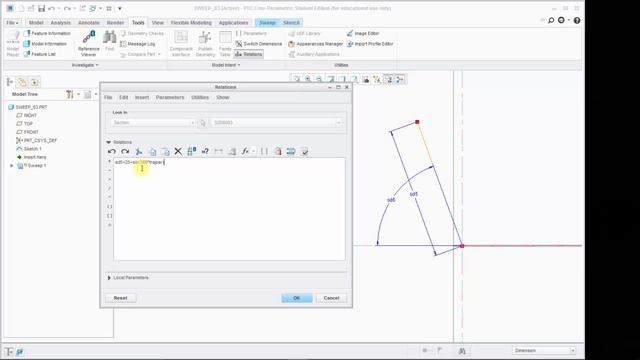Insert brackets with the [ ] icon
The height and width of the screenshot is (360, 640).
tap(264, 151)
